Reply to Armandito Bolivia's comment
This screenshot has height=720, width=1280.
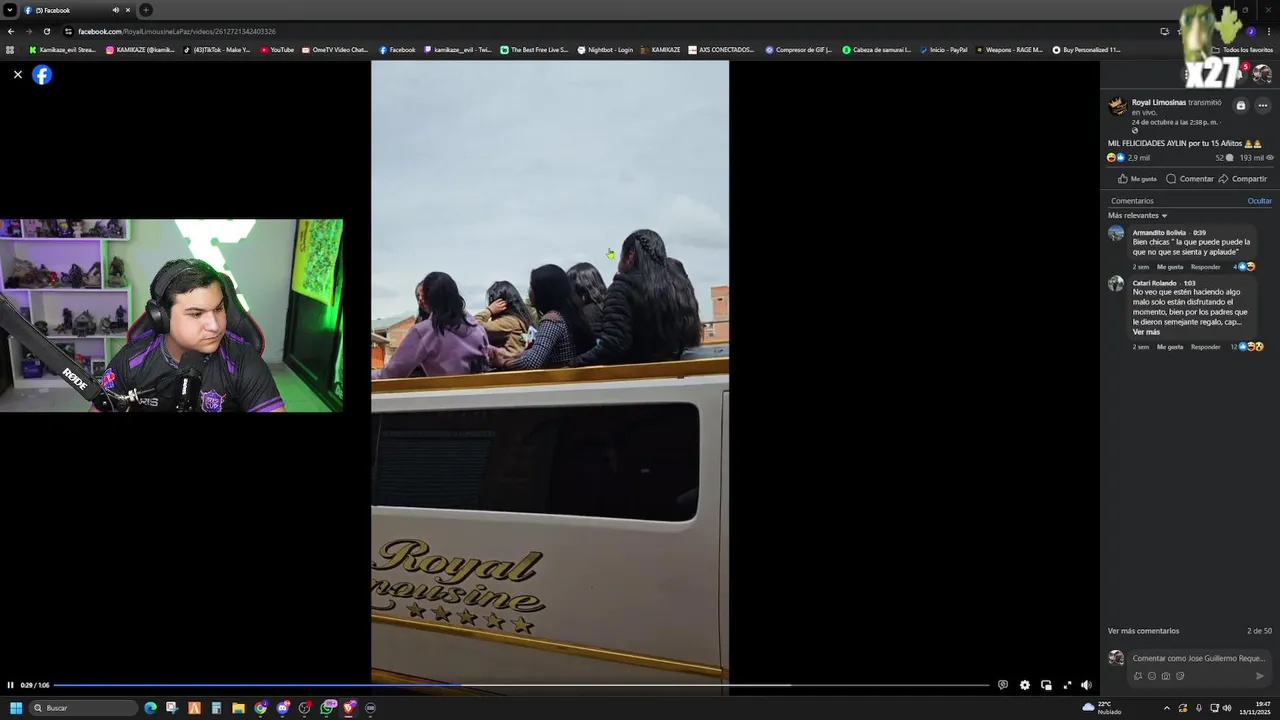tap(1205, 267)
